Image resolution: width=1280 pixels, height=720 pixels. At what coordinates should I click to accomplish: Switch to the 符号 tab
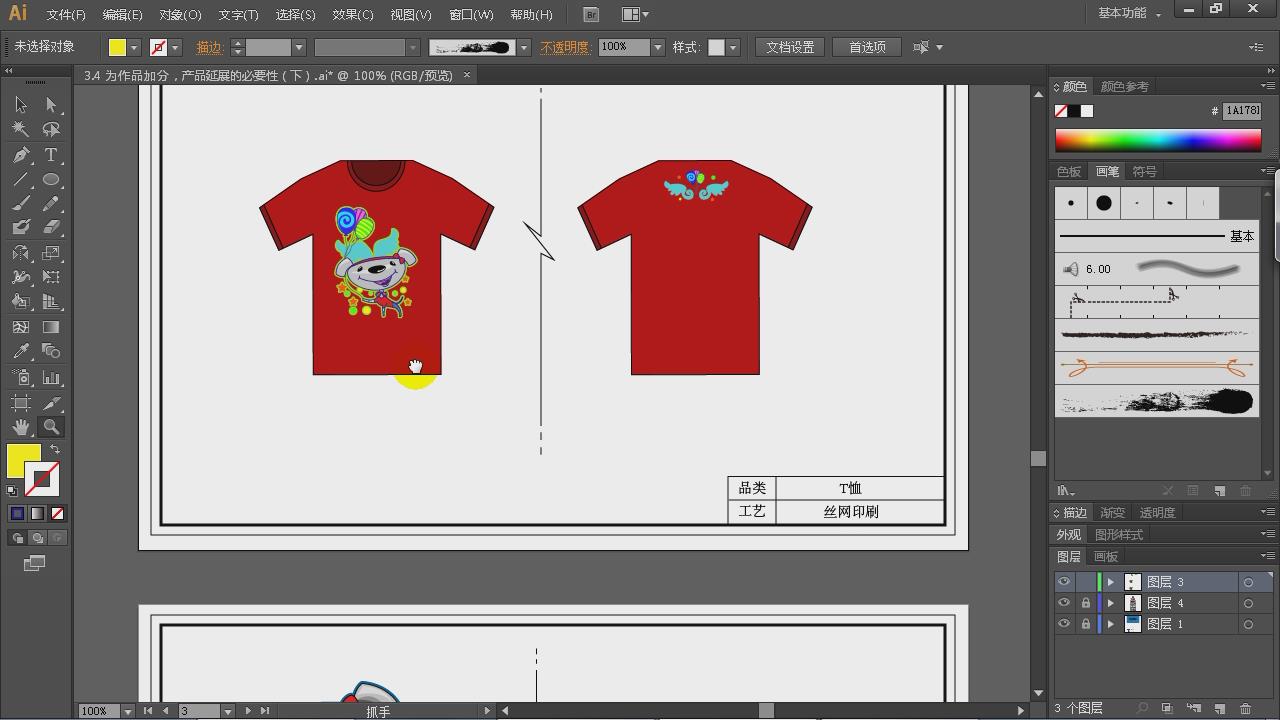point(1144,171)
